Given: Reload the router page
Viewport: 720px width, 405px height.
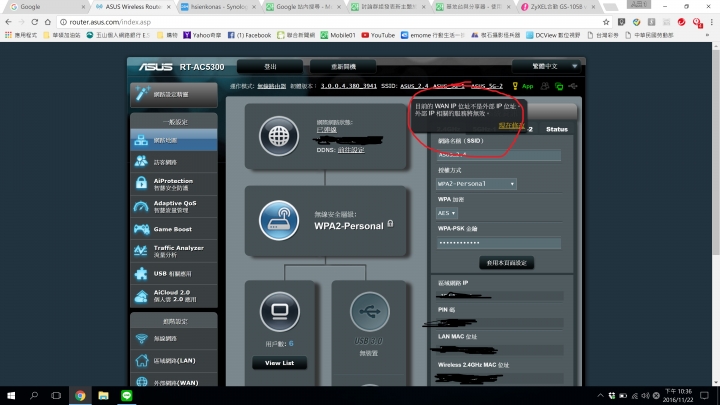Looking at the screenshot, I should (x=34, y=22).
